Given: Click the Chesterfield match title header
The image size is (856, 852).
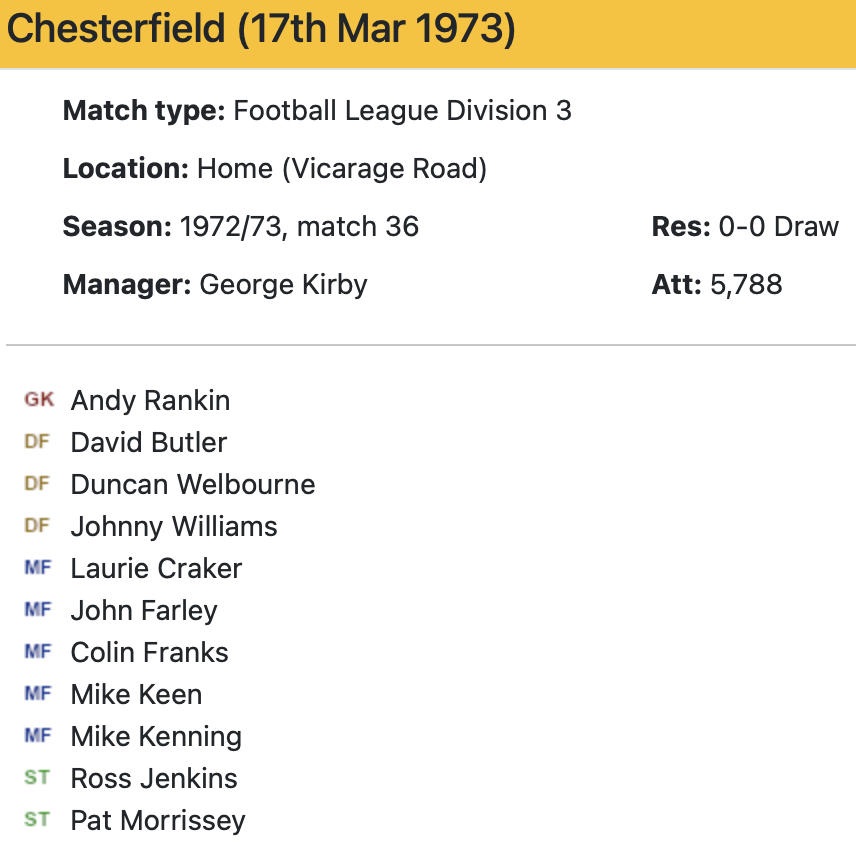Looking at the screenshot, I should click(261, 30).
